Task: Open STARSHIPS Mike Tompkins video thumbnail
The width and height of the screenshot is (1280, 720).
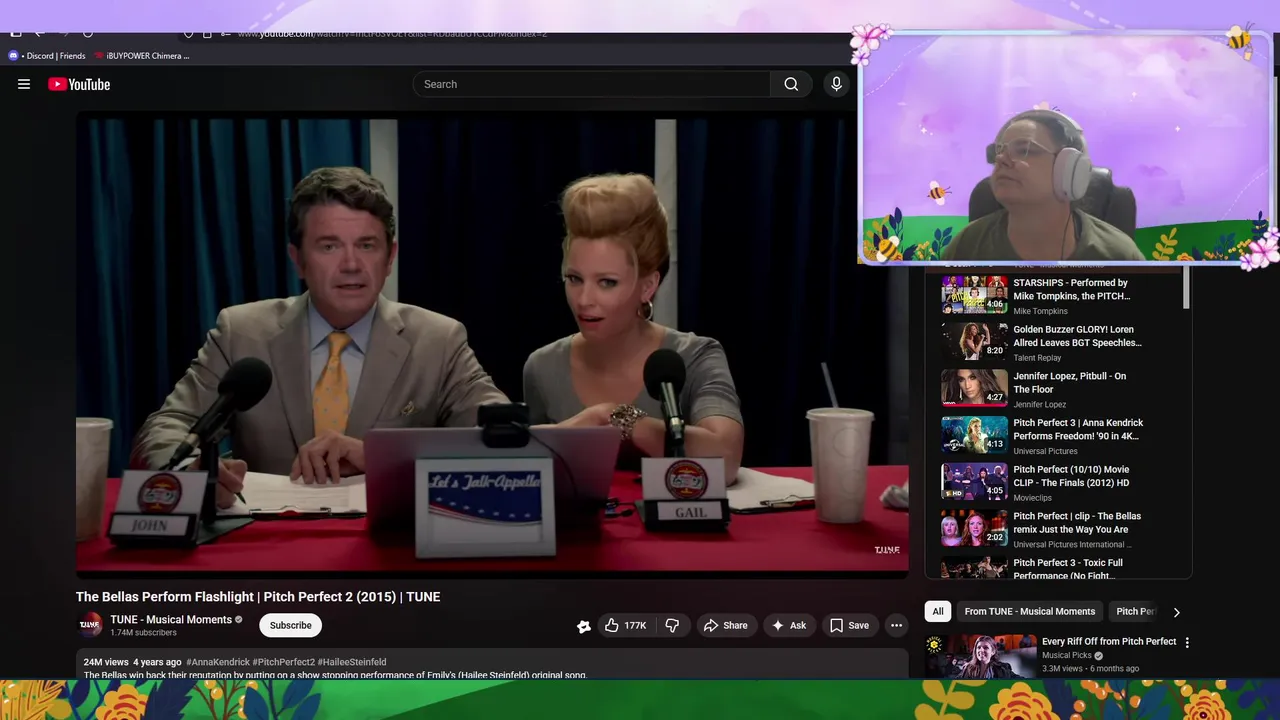Action: 974,295
